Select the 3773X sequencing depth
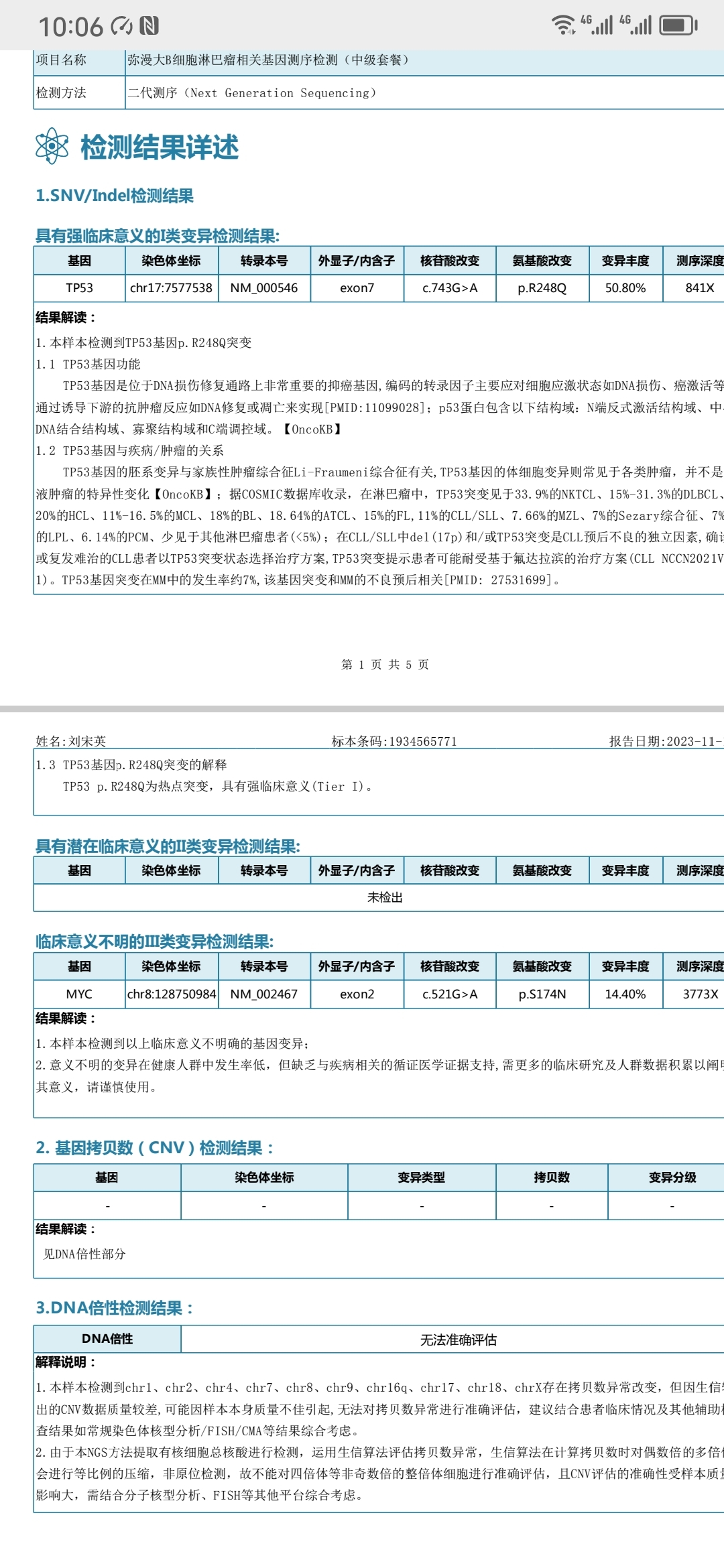 (694, 994)
